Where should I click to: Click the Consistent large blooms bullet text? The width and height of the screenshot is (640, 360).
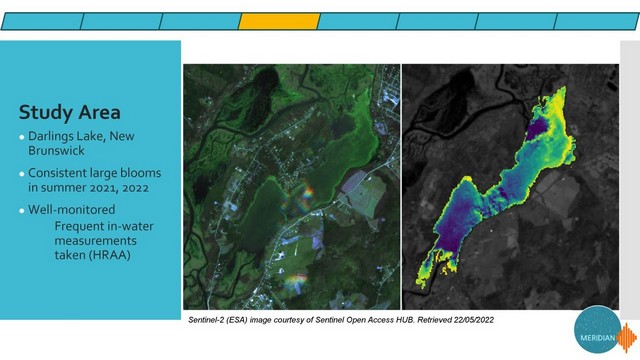pyautogui.click(x=94, y=180)
